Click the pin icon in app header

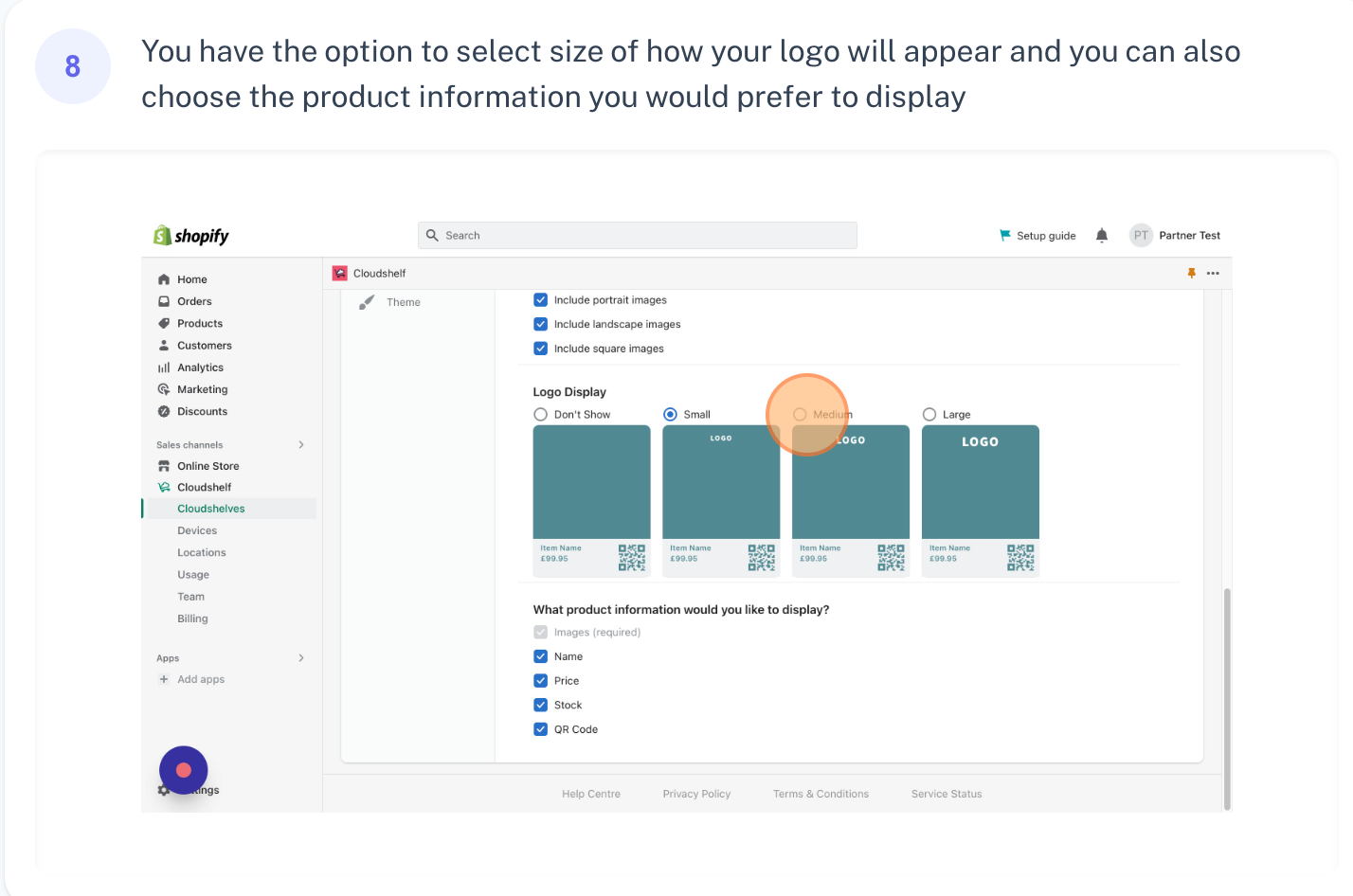click(1192, 274)
